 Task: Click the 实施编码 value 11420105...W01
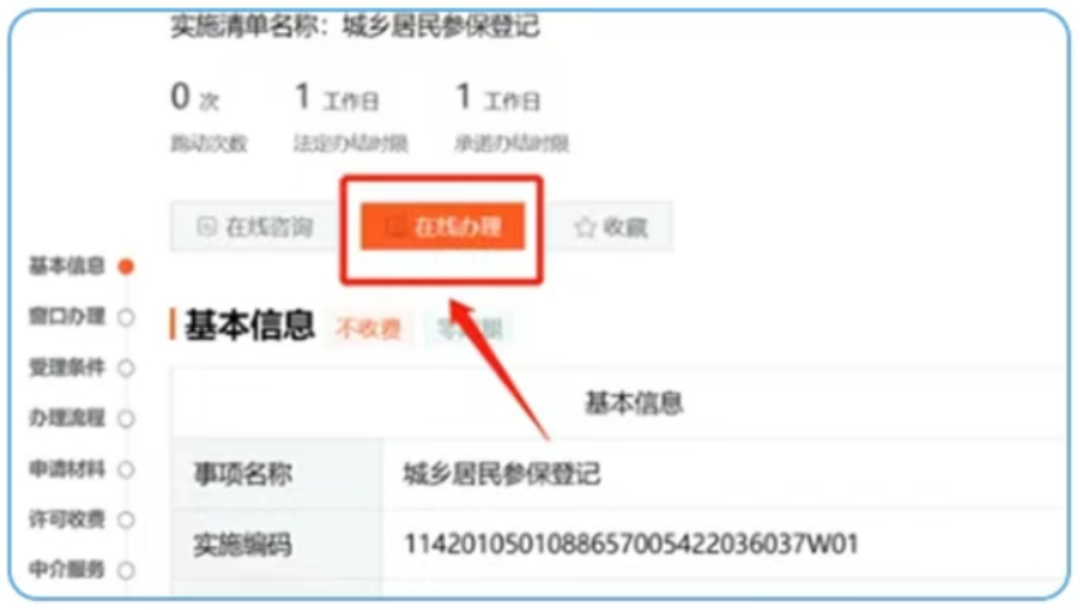631,544
